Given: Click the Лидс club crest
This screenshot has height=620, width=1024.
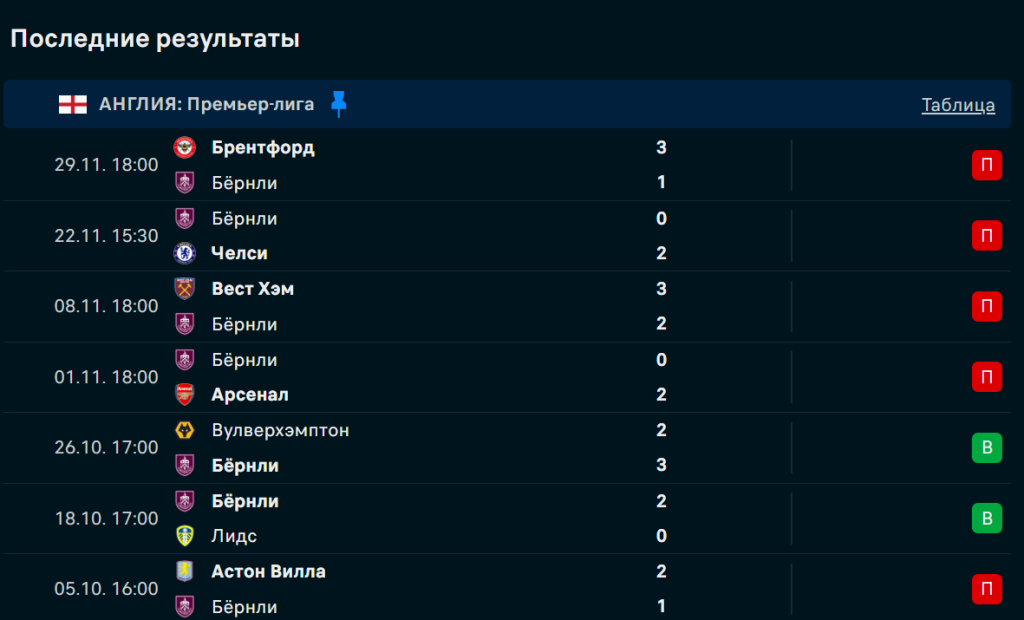Looking at the screenshot, I should click(185, 536).
